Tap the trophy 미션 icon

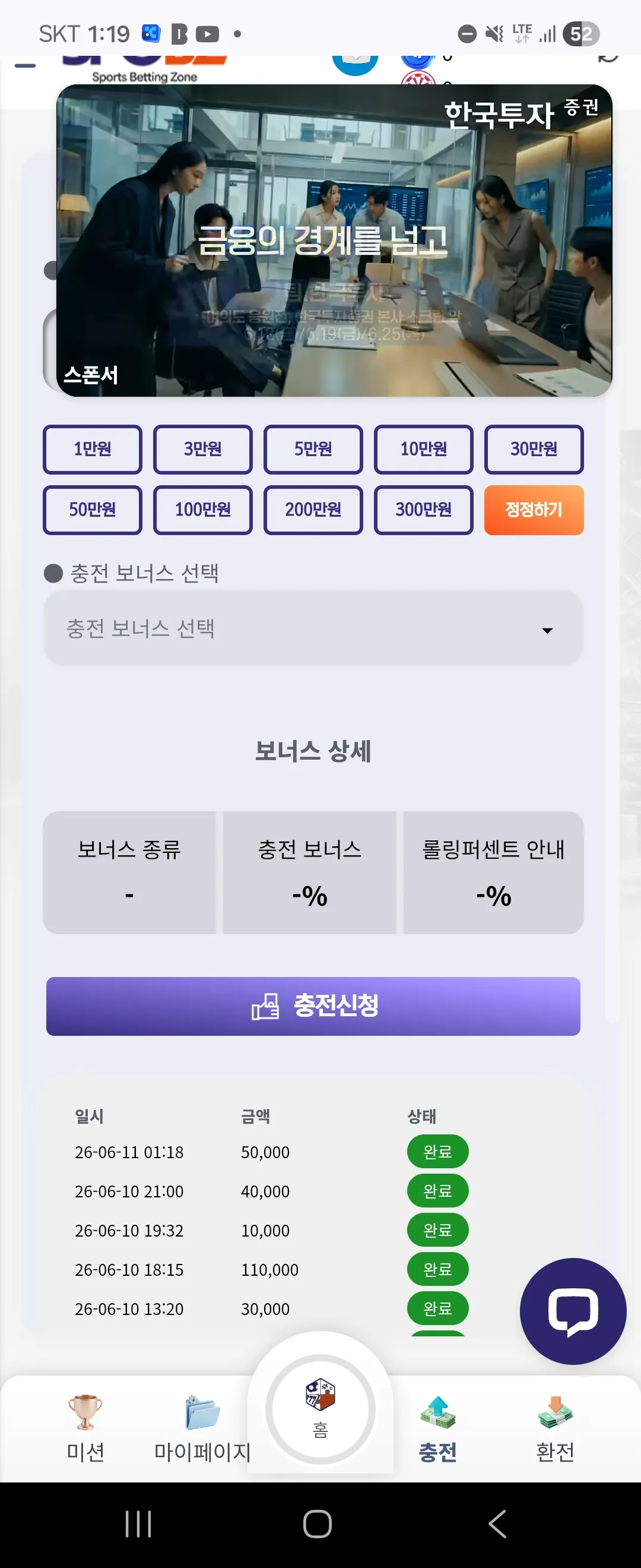pyautogui.click(x=85, y=1412)
